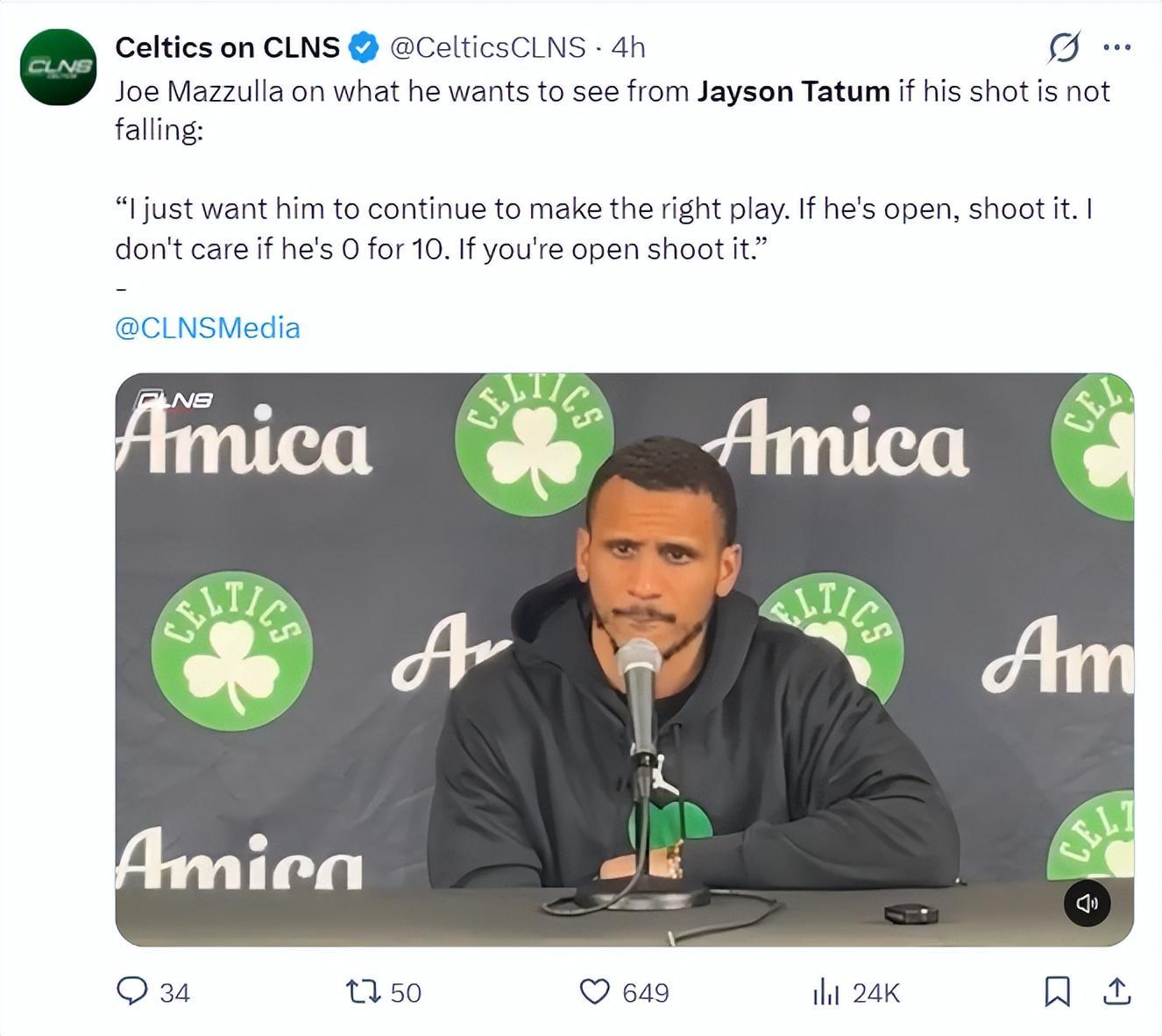1162x1036 pixels.
Task: Open the @CLNSMedia mention link
Action: (208, 328)
